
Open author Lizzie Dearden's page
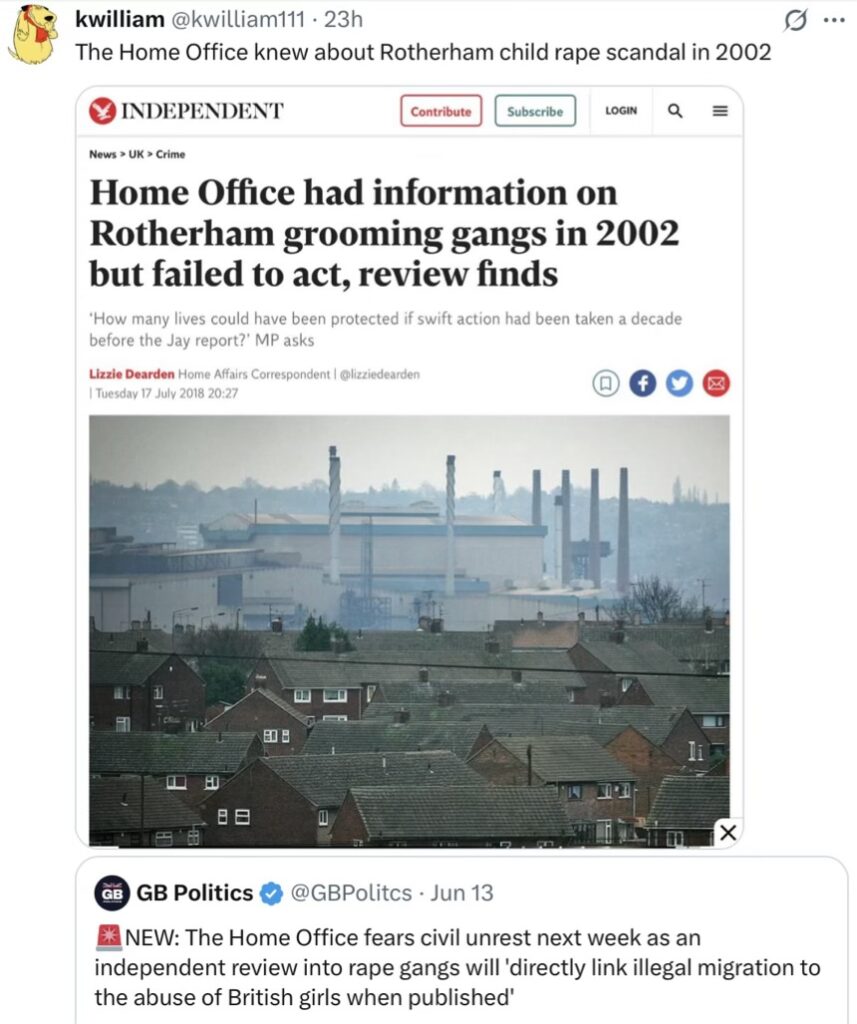click(x=132, y=374)
